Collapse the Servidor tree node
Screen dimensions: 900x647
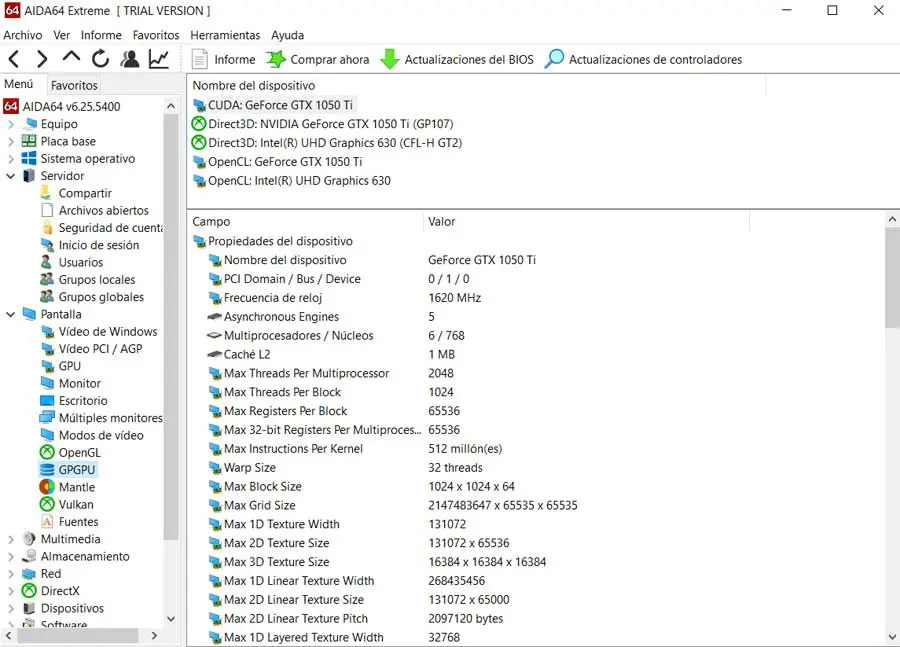coord(11,176)
